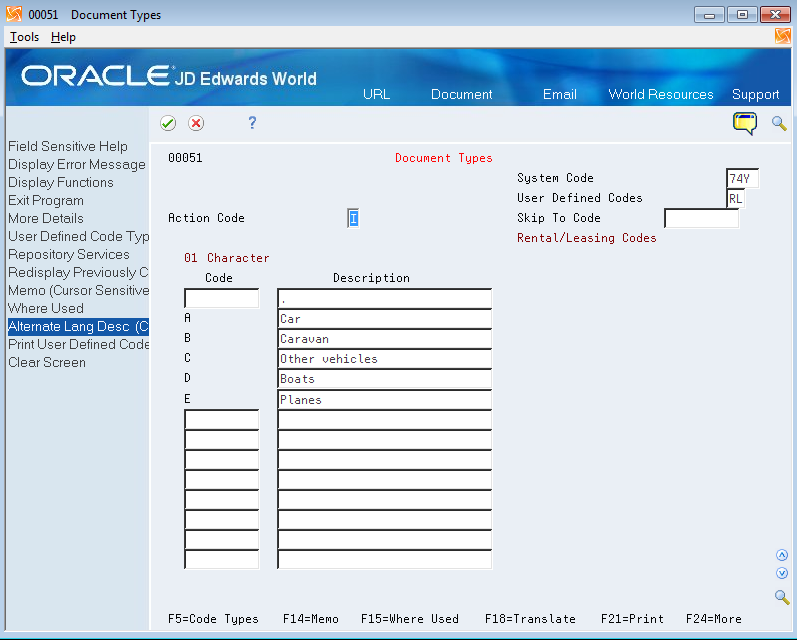Open the yellow chat bubble icon
Viewport: 797px width, 640px height.
[745, 123]
